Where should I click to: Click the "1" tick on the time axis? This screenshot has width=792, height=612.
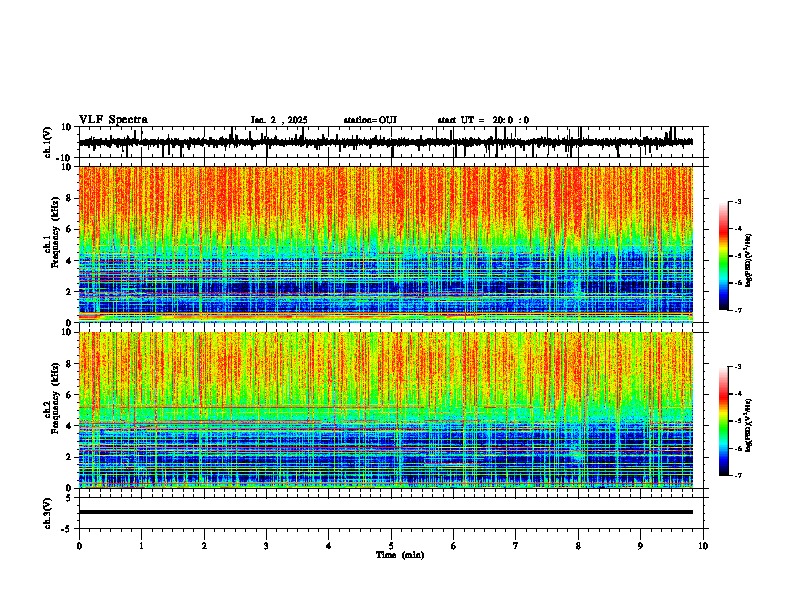[141, 546]
